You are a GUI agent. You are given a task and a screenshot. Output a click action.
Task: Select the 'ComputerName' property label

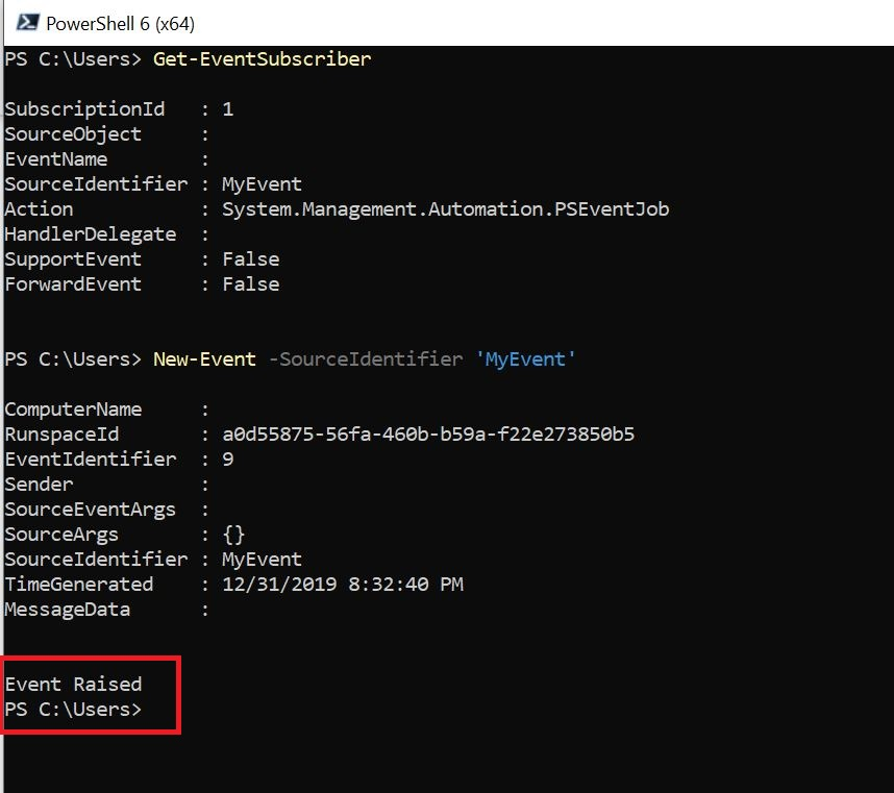[73, 409]
